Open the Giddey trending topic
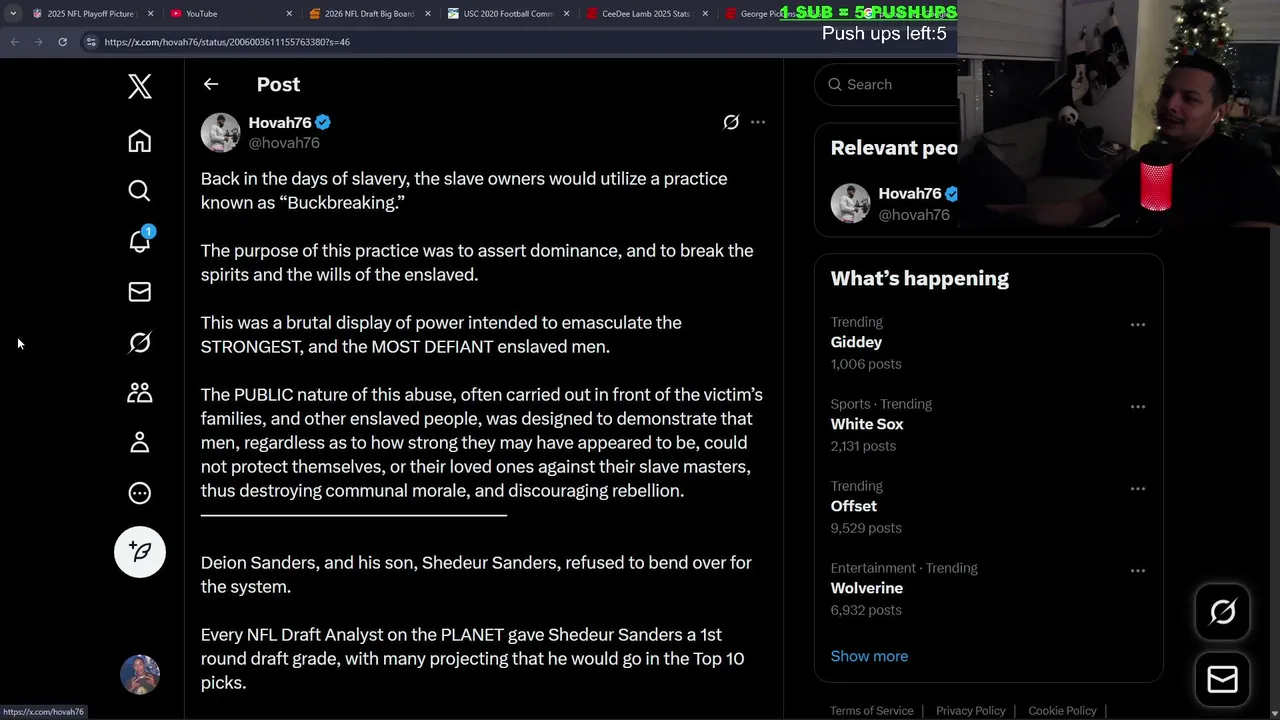The width and height of the screenshot is (1280, 720). [x=856, y=342]
